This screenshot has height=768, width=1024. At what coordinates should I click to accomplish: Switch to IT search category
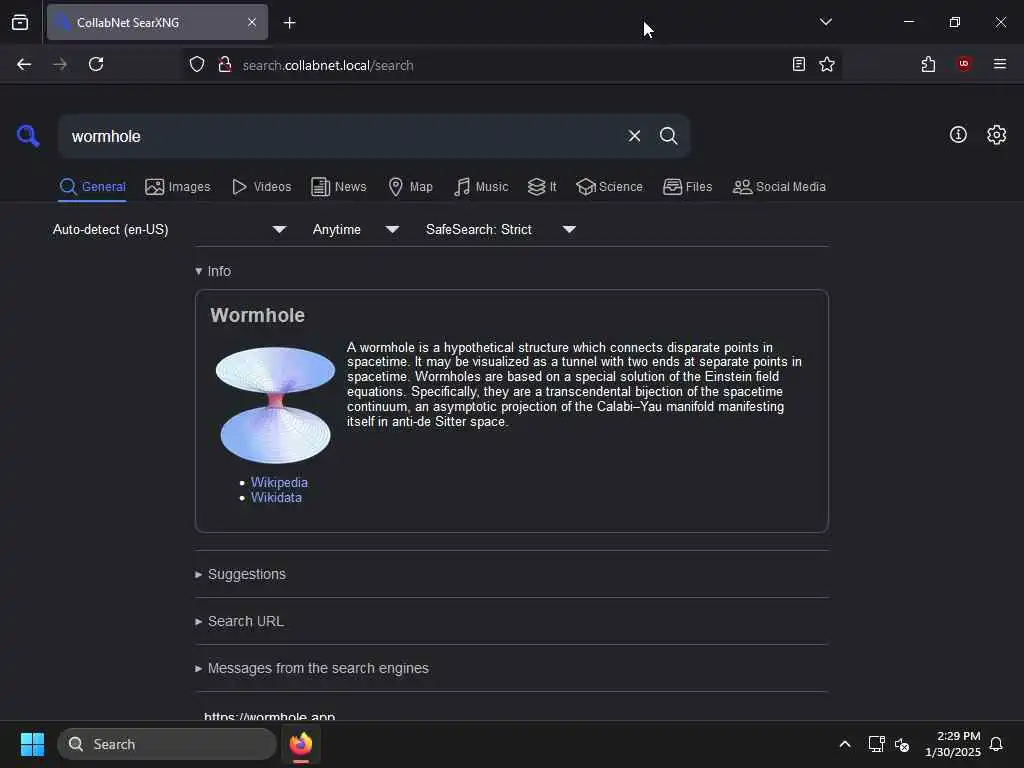coord(541,187)
